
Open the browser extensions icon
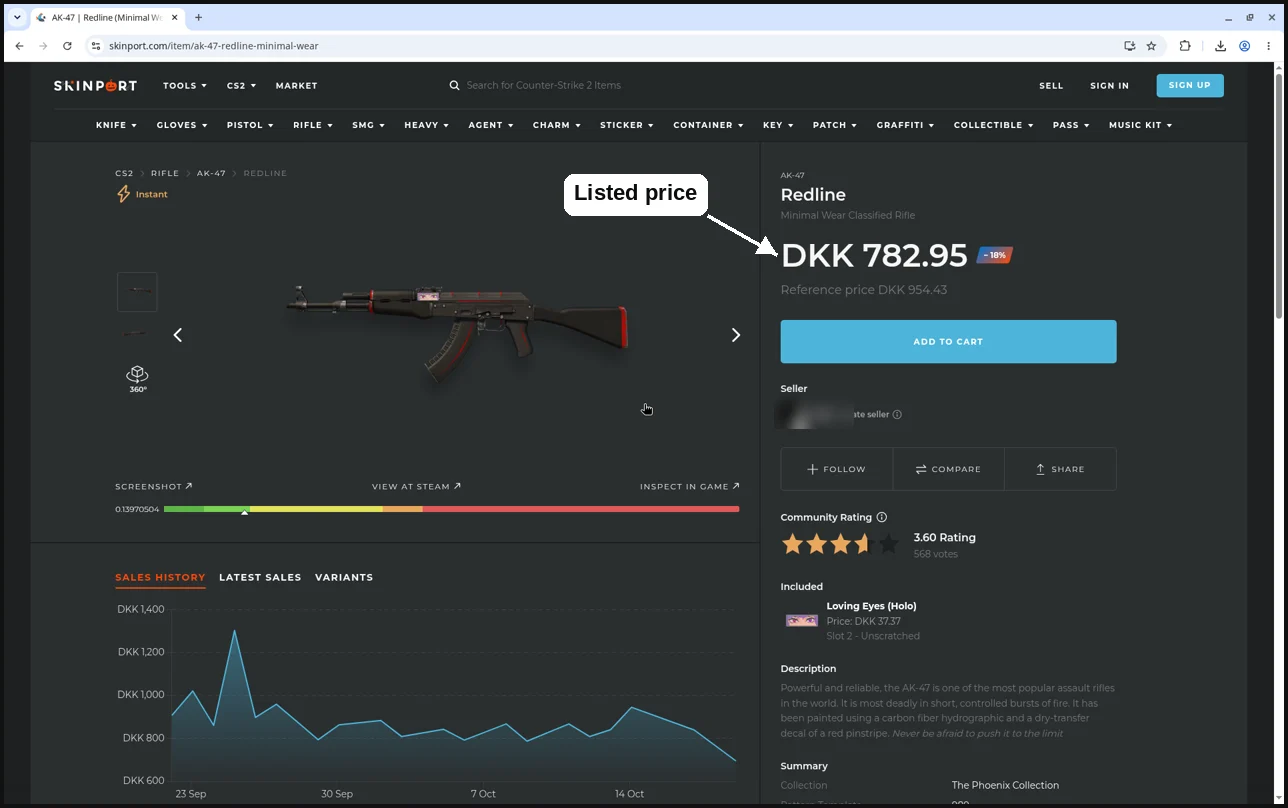click(1185, 46)
